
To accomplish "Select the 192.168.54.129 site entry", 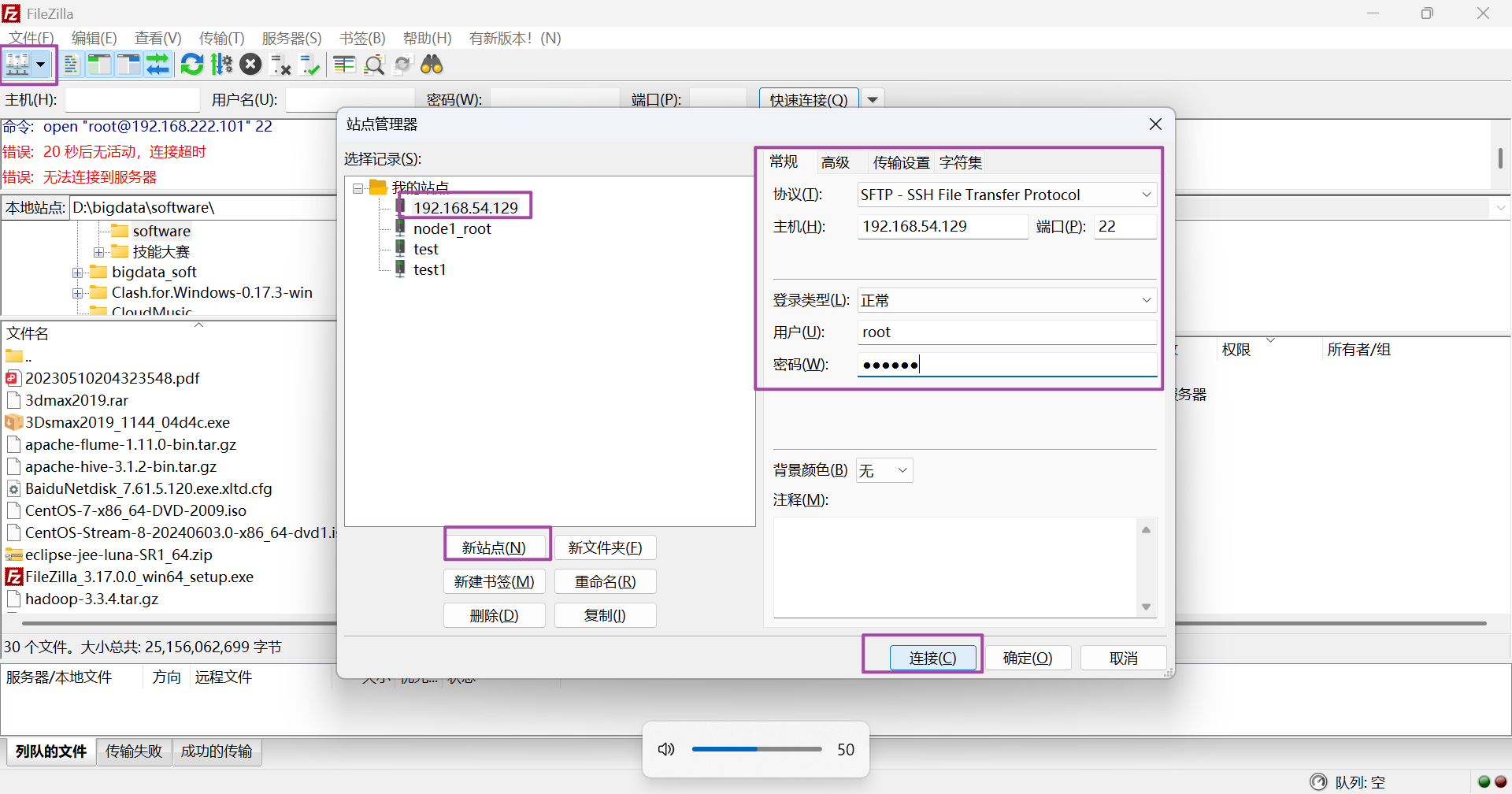I will click(x=465, y=208).
